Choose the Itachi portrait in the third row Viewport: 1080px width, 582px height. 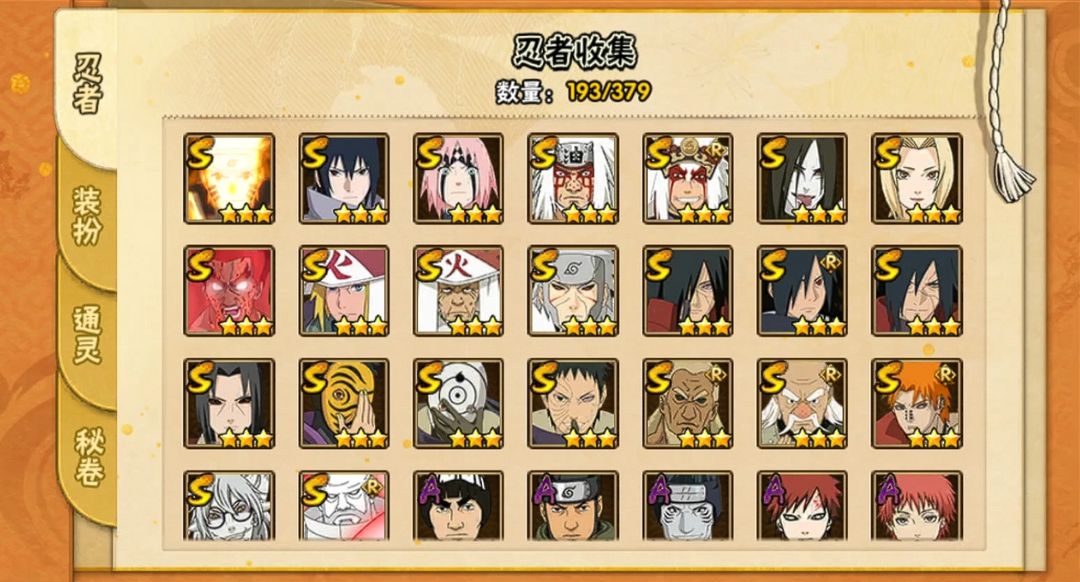click(229, 404)
